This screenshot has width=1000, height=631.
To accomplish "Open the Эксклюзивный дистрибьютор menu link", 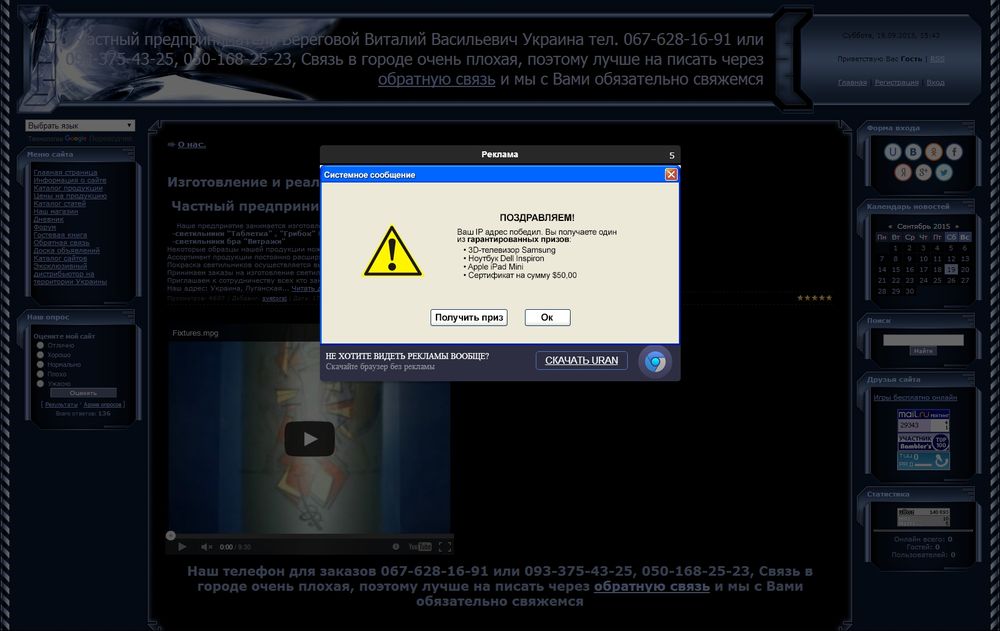I will pos(70,274).
